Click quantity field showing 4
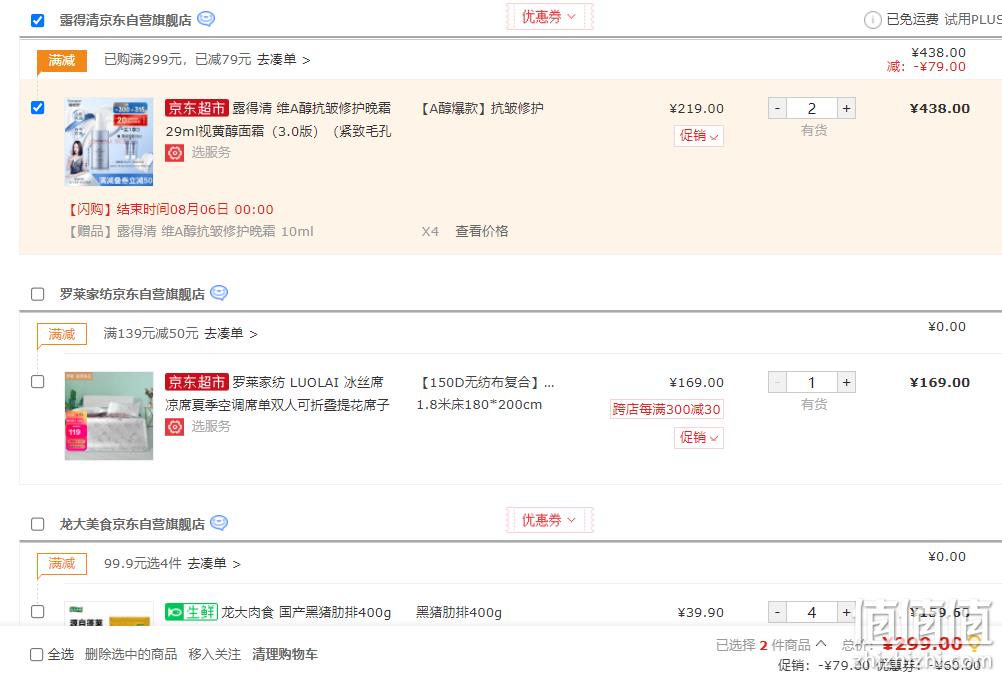 pyautogui.click(x=812, y=612)
